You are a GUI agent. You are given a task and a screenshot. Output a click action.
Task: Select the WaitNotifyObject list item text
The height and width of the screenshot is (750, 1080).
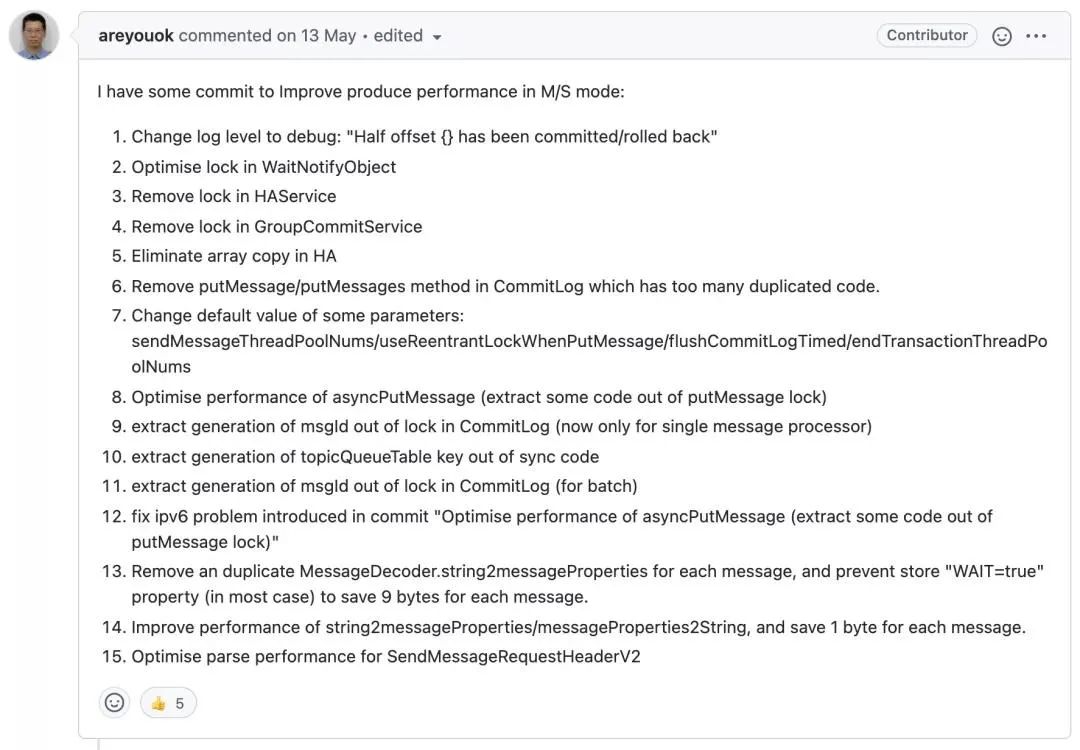pos(264,167)
